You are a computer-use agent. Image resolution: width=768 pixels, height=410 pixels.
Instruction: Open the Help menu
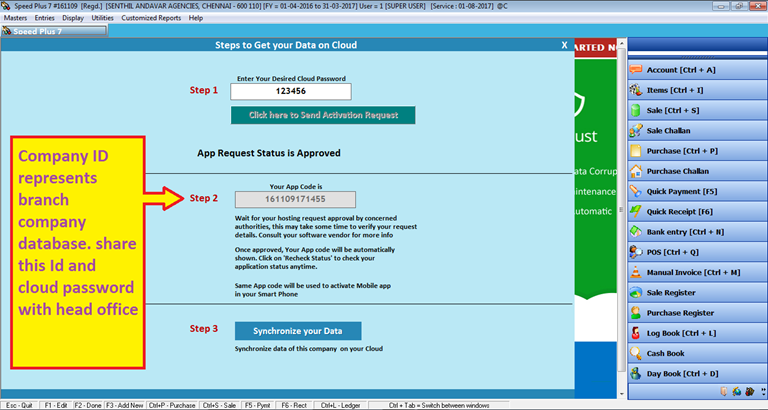[x=196, y=18]
